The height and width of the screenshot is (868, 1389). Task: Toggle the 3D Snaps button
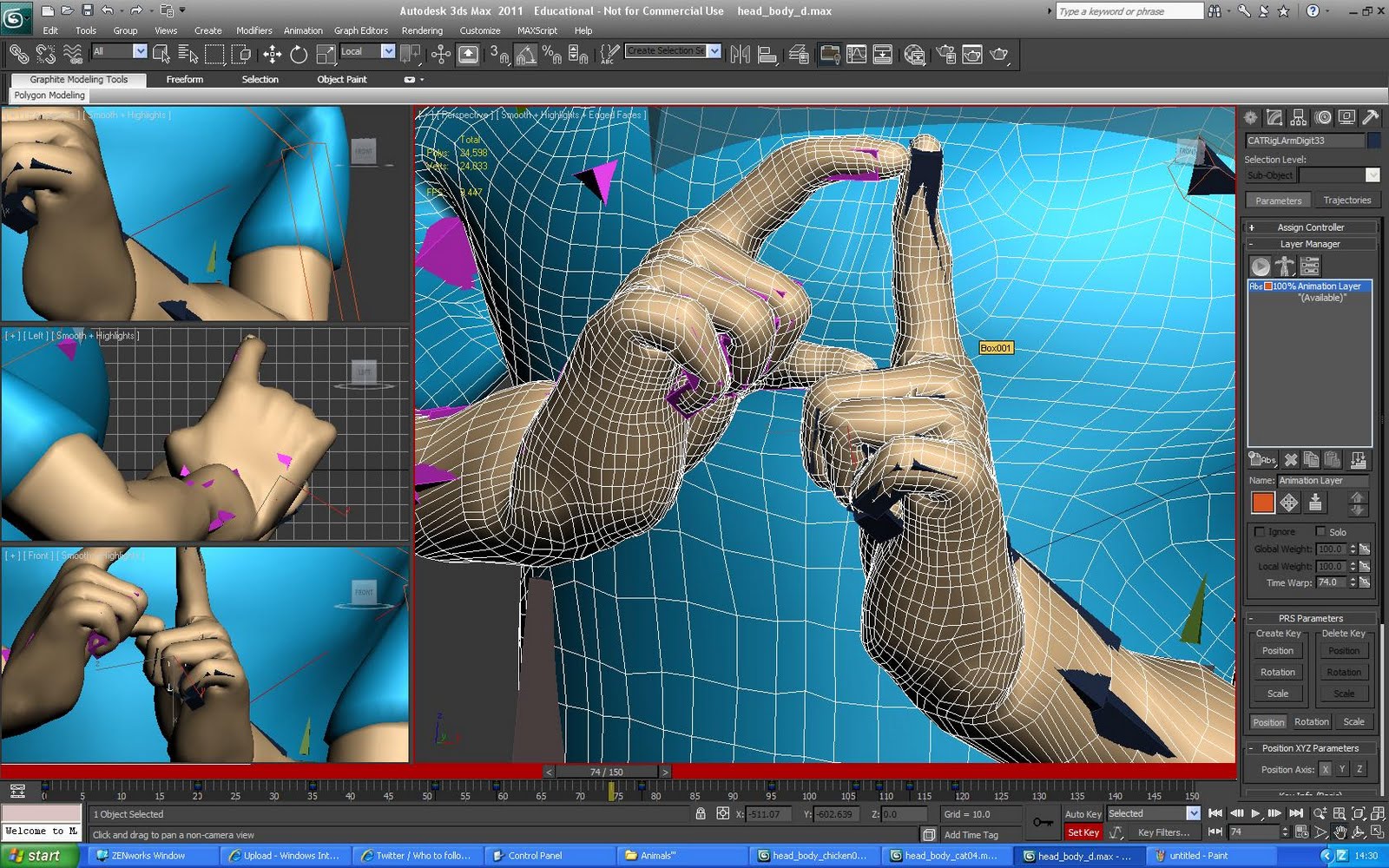[498, 54]
